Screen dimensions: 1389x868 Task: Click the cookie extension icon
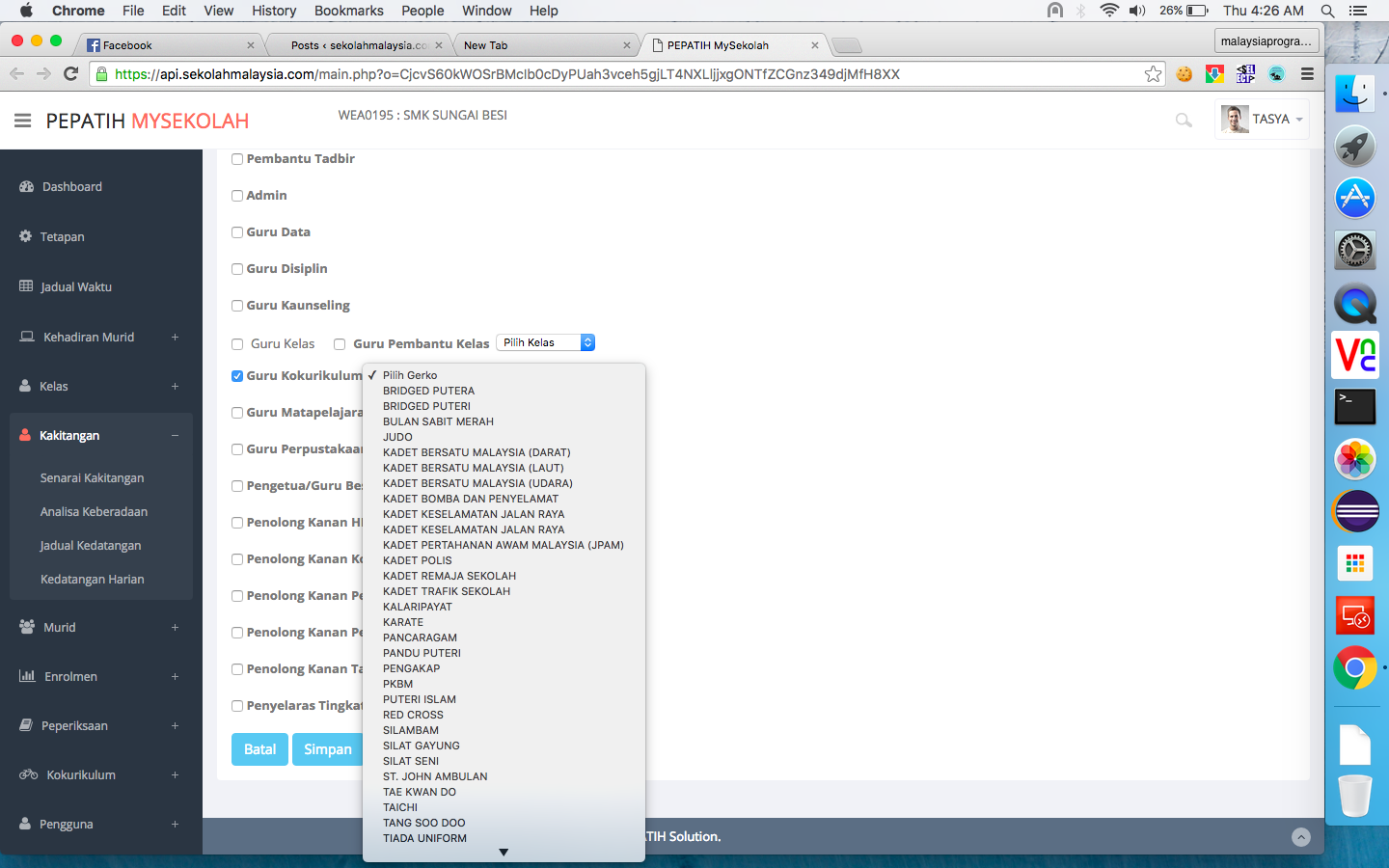click(1184, 74)
